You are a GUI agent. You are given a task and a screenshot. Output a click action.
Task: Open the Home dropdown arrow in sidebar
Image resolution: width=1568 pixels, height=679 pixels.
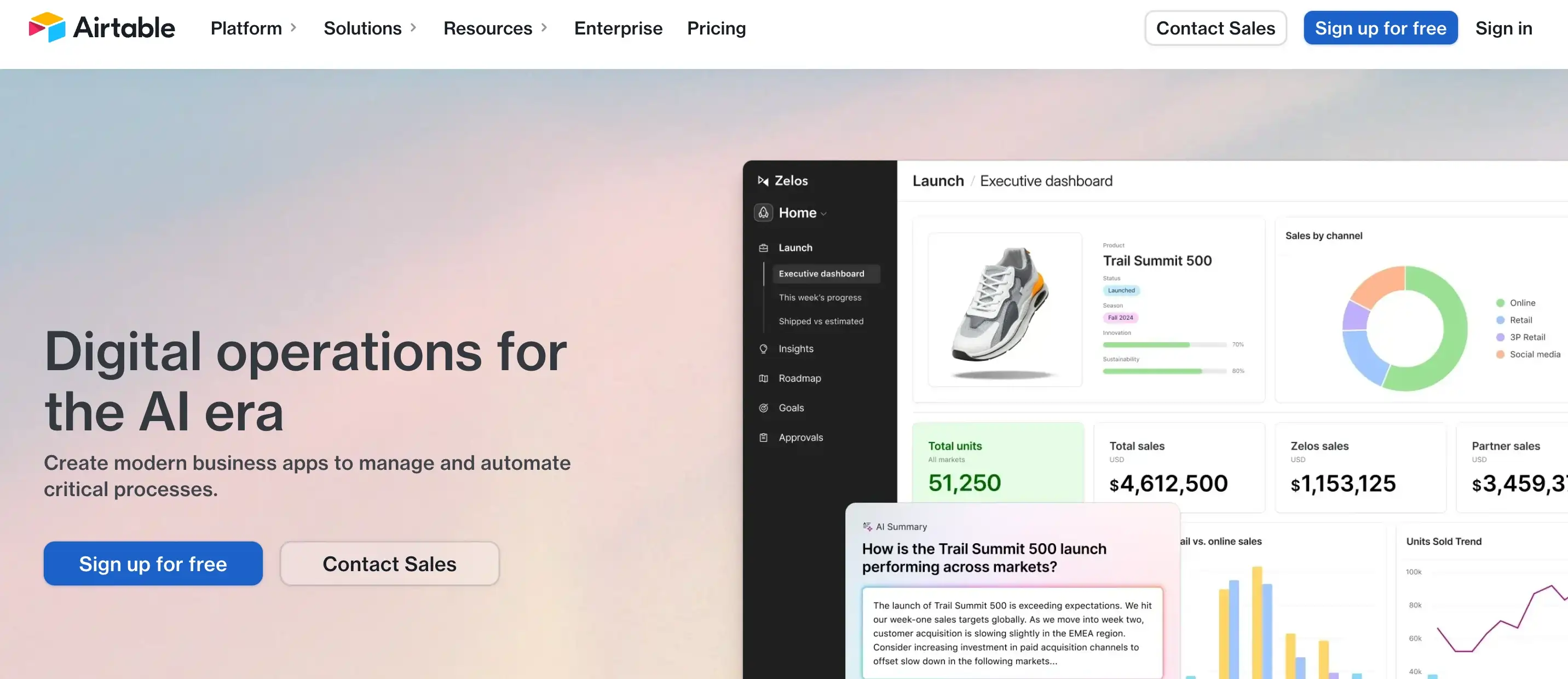[823, 214]
